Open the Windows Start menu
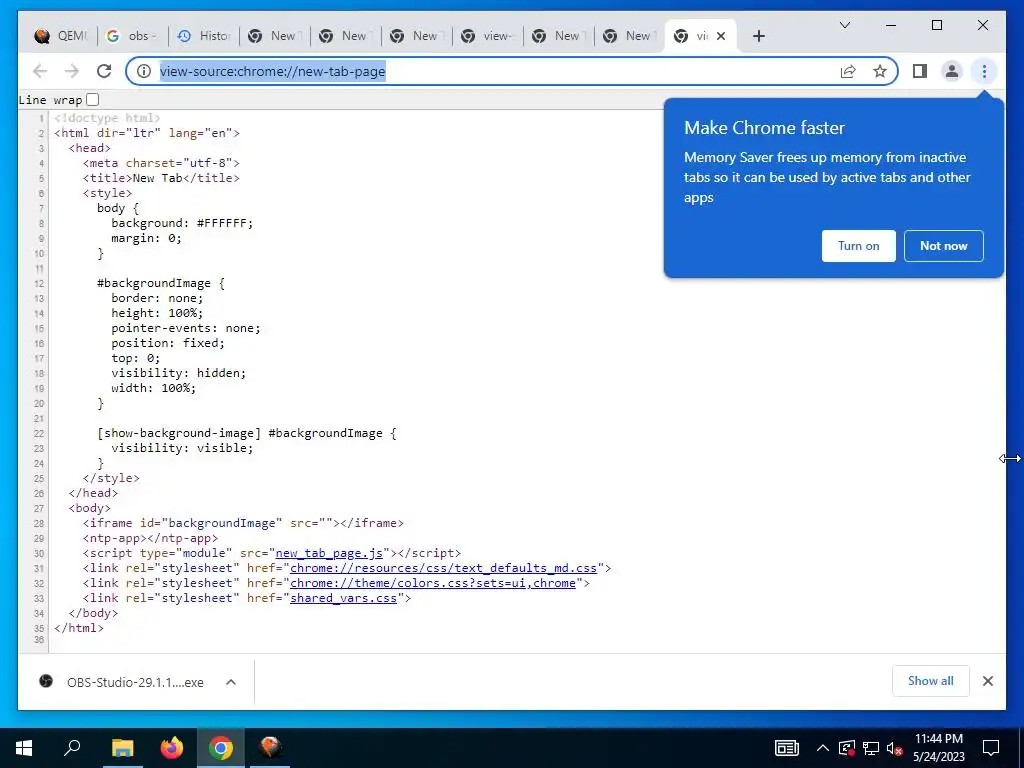The height and width of the screenshot is (768, 1024). click(x=24, y=748)
